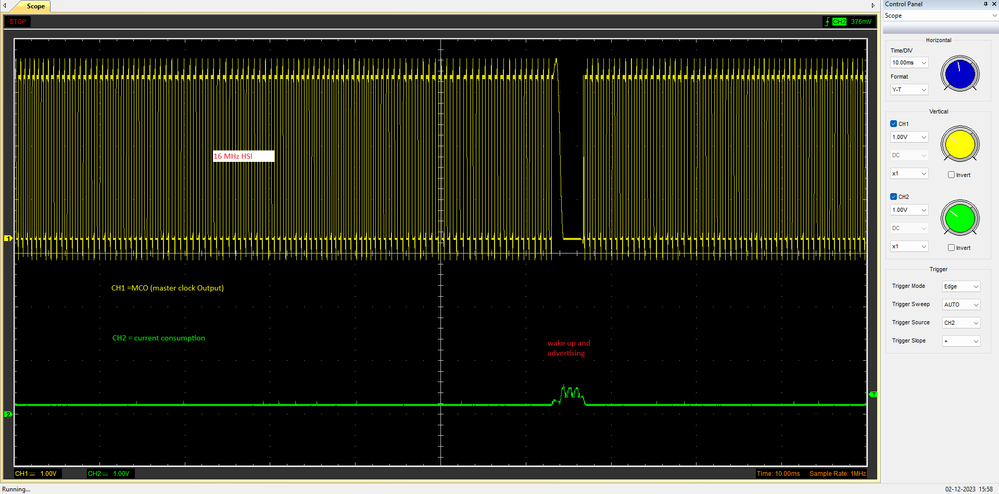999x494 pixels.
Task: Switch to the Scope tab
Action: 36,6
